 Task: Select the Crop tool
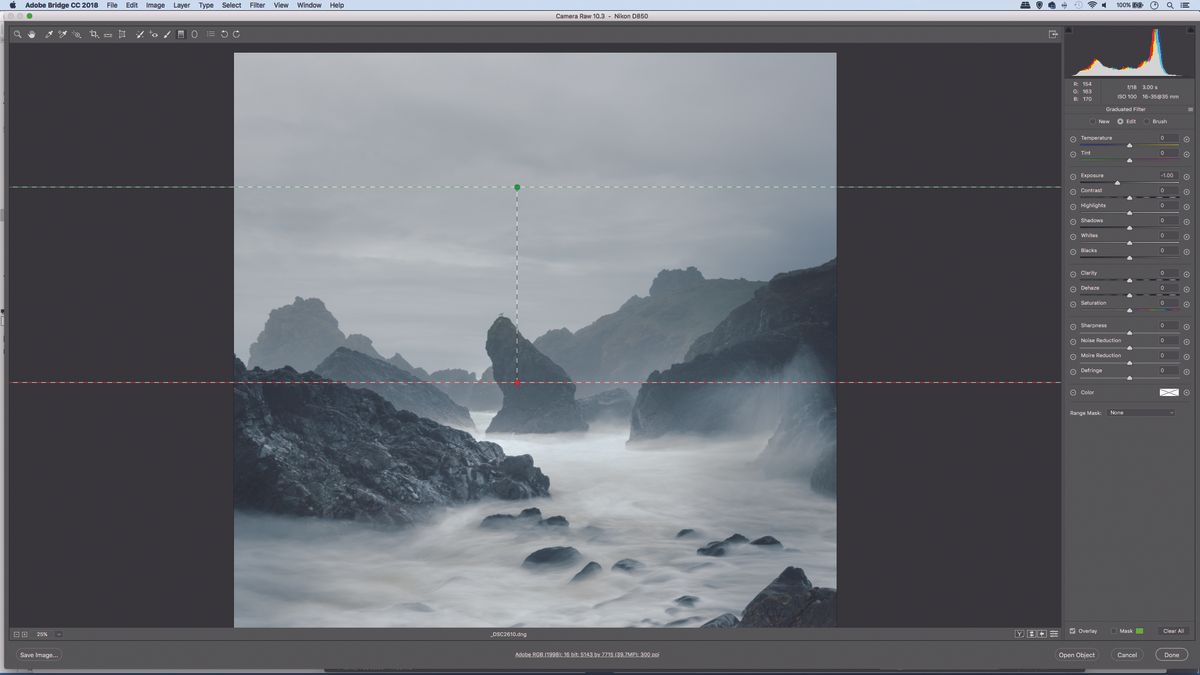pos(93,34)
